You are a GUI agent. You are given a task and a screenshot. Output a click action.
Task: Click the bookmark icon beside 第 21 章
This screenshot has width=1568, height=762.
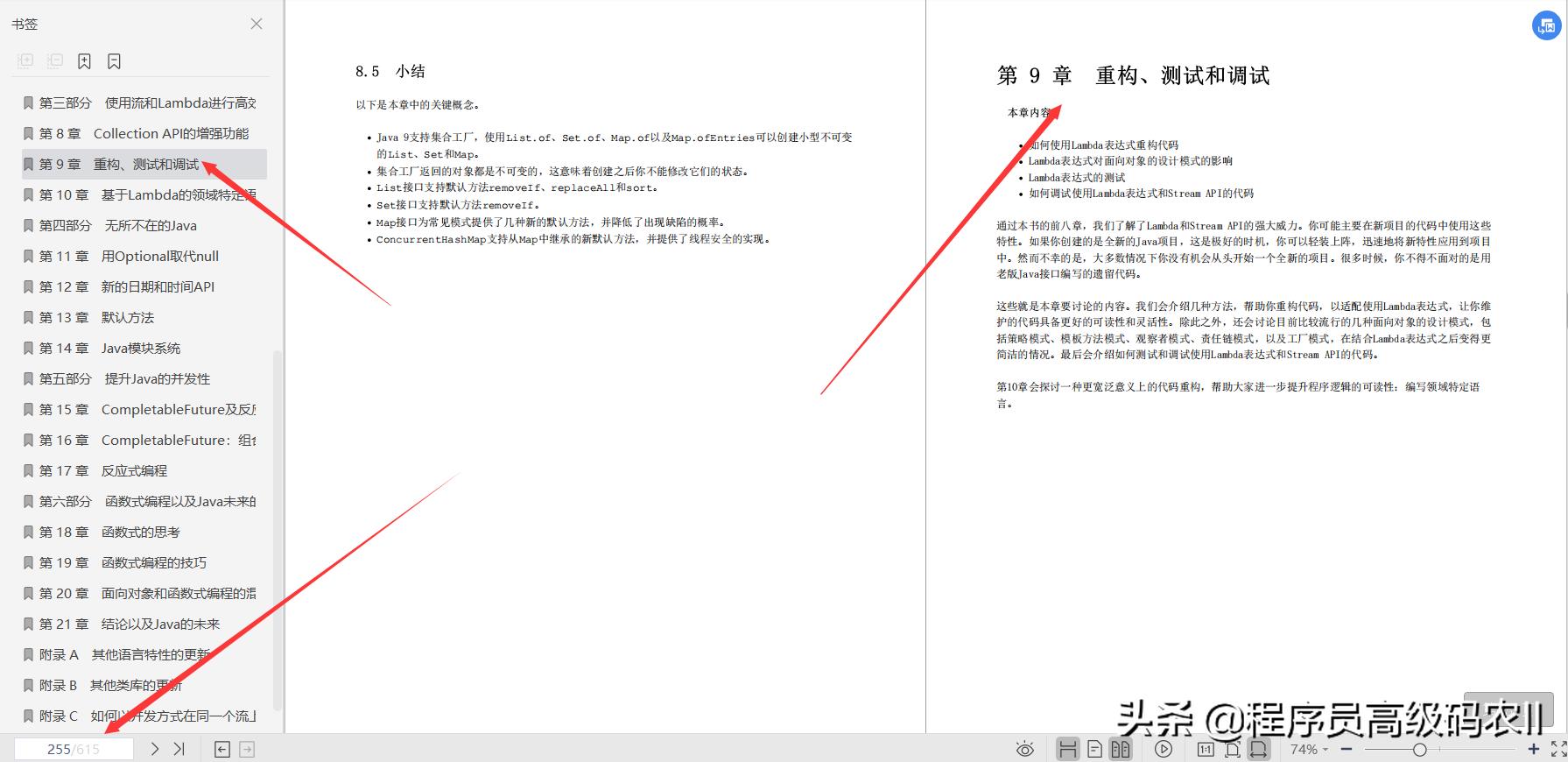pos(29,624)
